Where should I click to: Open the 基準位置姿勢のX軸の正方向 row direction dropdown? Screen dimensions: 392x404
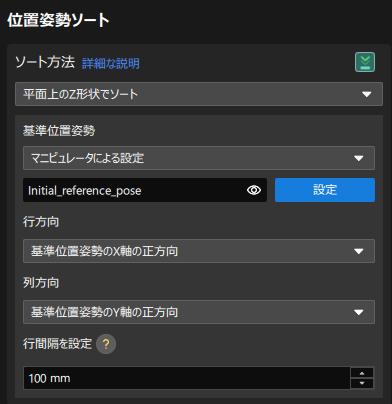tap(199, 251)
